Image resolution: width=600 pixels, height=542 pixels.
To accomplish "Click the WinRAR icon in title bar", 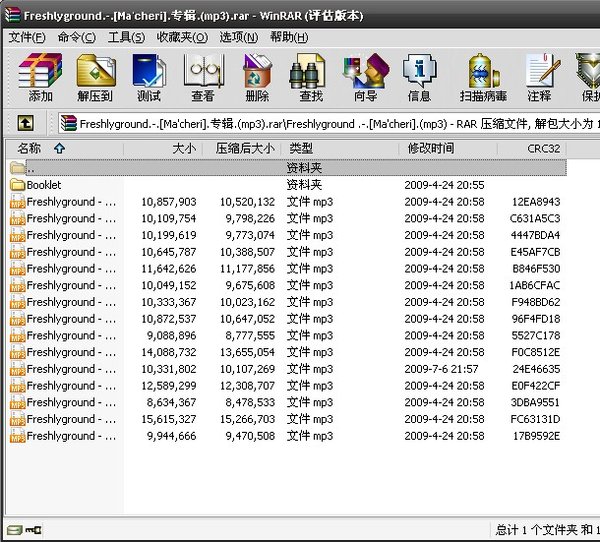I will click(x=12, y=15).
